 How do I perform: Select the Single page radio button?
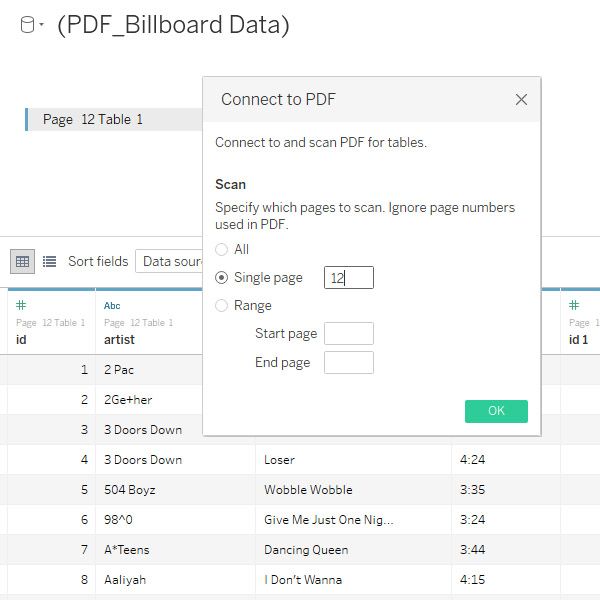[x=222, y=277]
